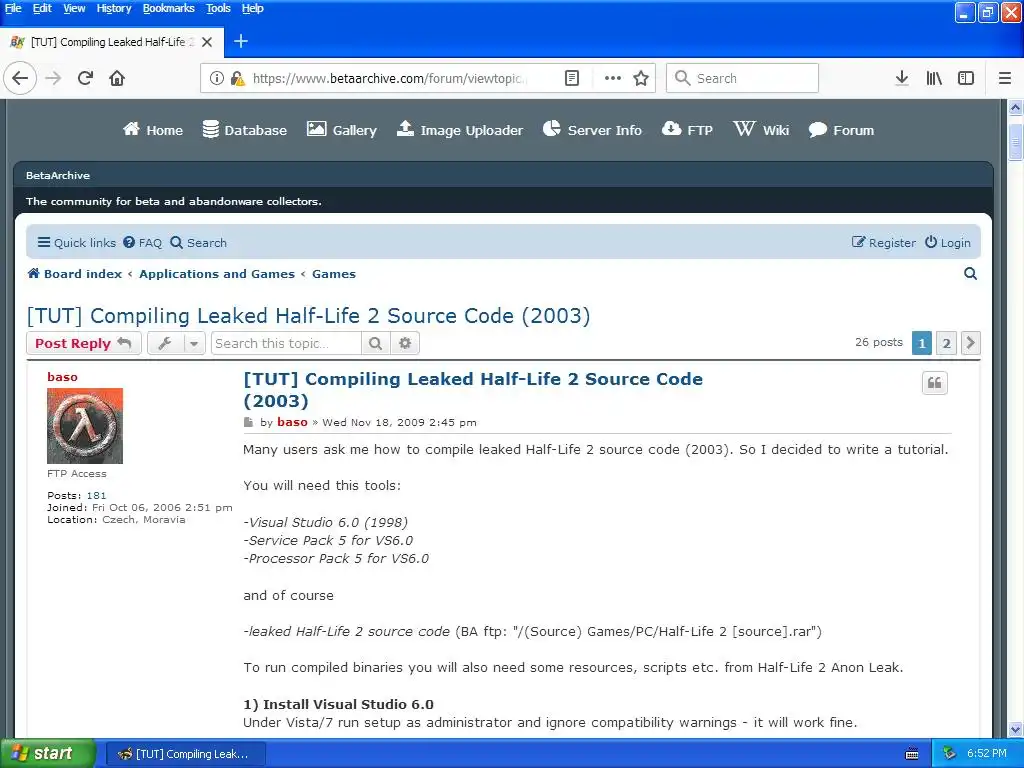Image resolution: width=1024 pixels, height=768 pixels.
Task: Show sidebars icon in toolbar
Action: (x=966, y=78)
